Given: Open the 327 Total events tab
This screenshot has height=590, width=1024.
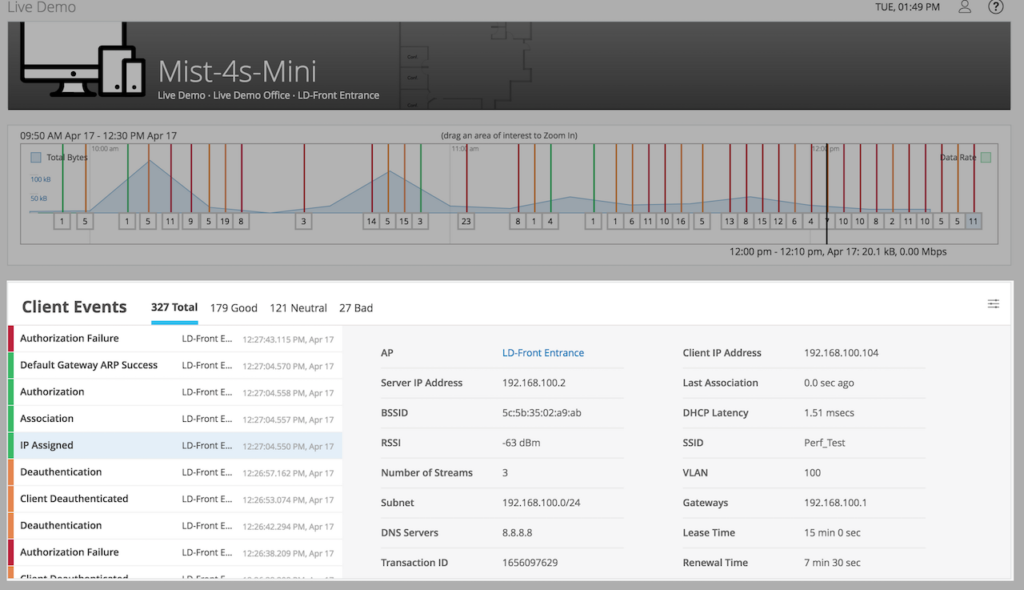Looking at the screenshot, I should coord(174,308).
